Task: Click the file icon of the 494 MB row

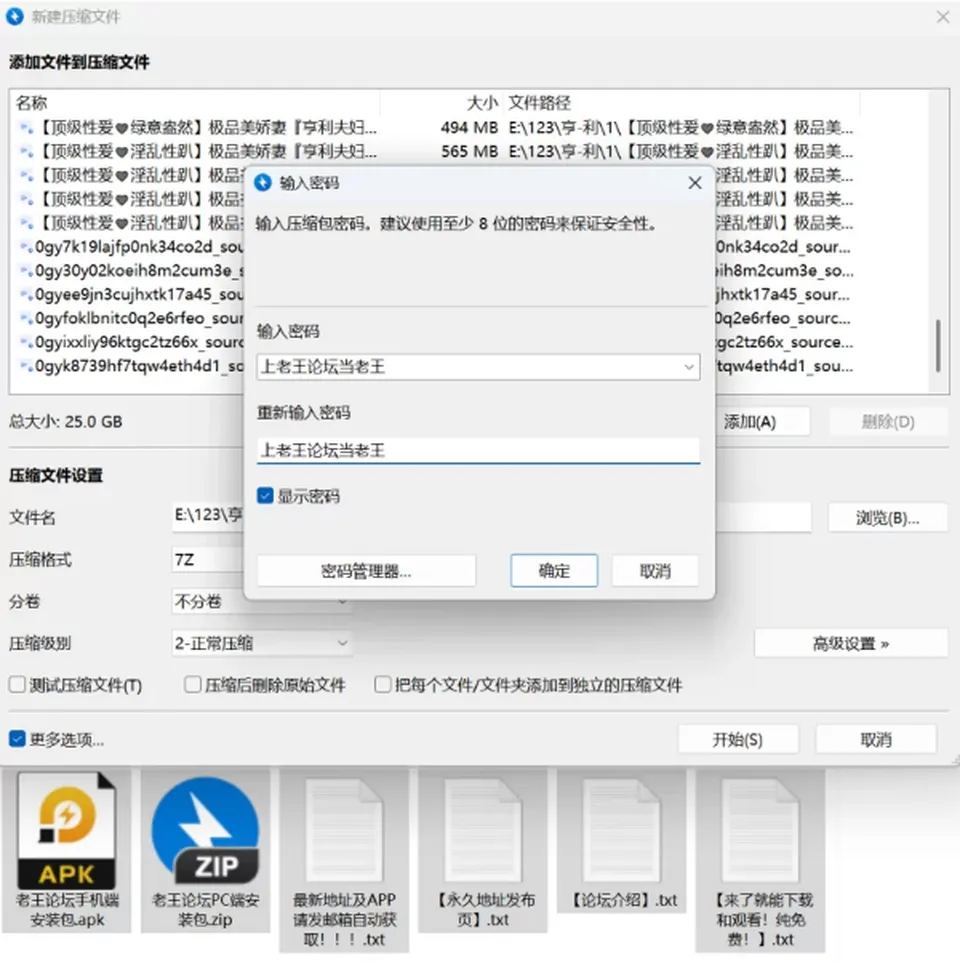Action: [x=26, y=128]
